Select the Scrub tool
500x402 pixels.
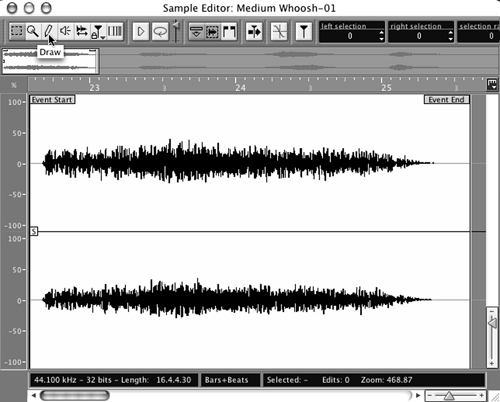pos(81,32)
